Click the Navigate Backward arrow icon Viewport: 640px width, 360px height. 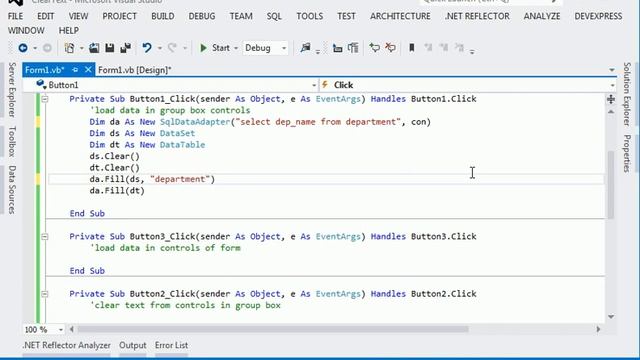pyautogui.click(x=23, y=48)
